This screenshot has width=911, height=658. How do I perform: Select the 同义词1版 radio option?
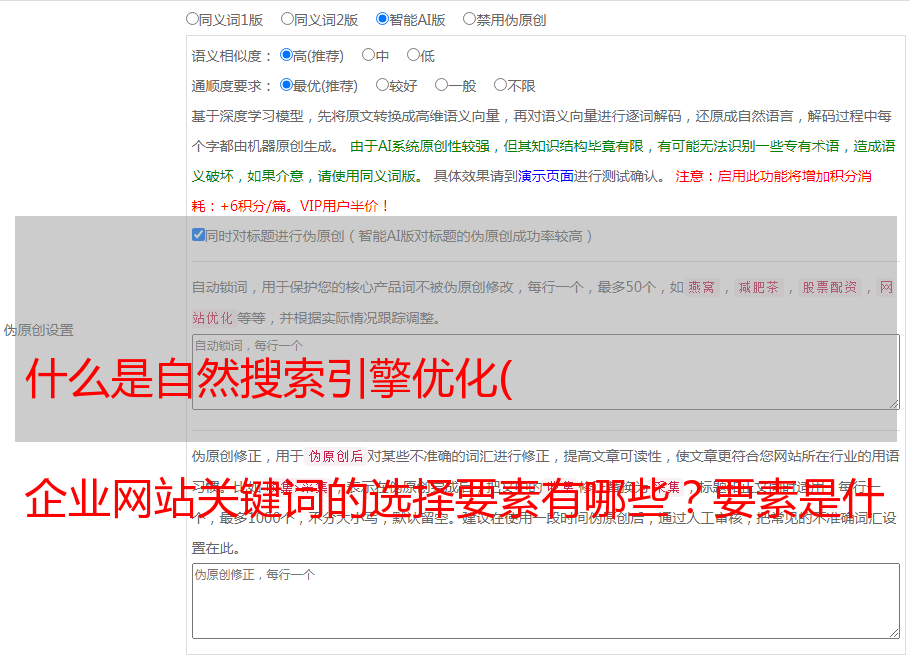[192, 19]
